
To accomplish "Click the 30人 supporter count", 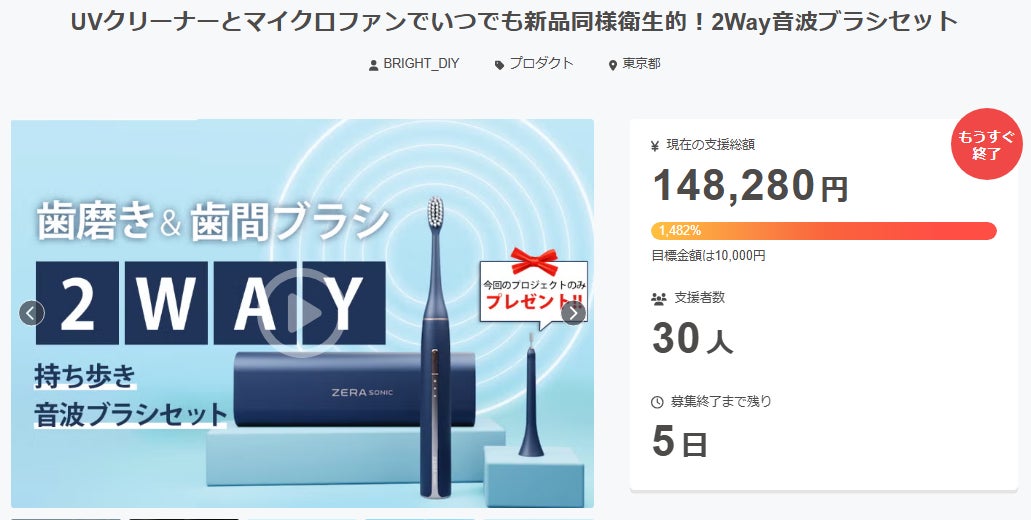I will point(692,339).
